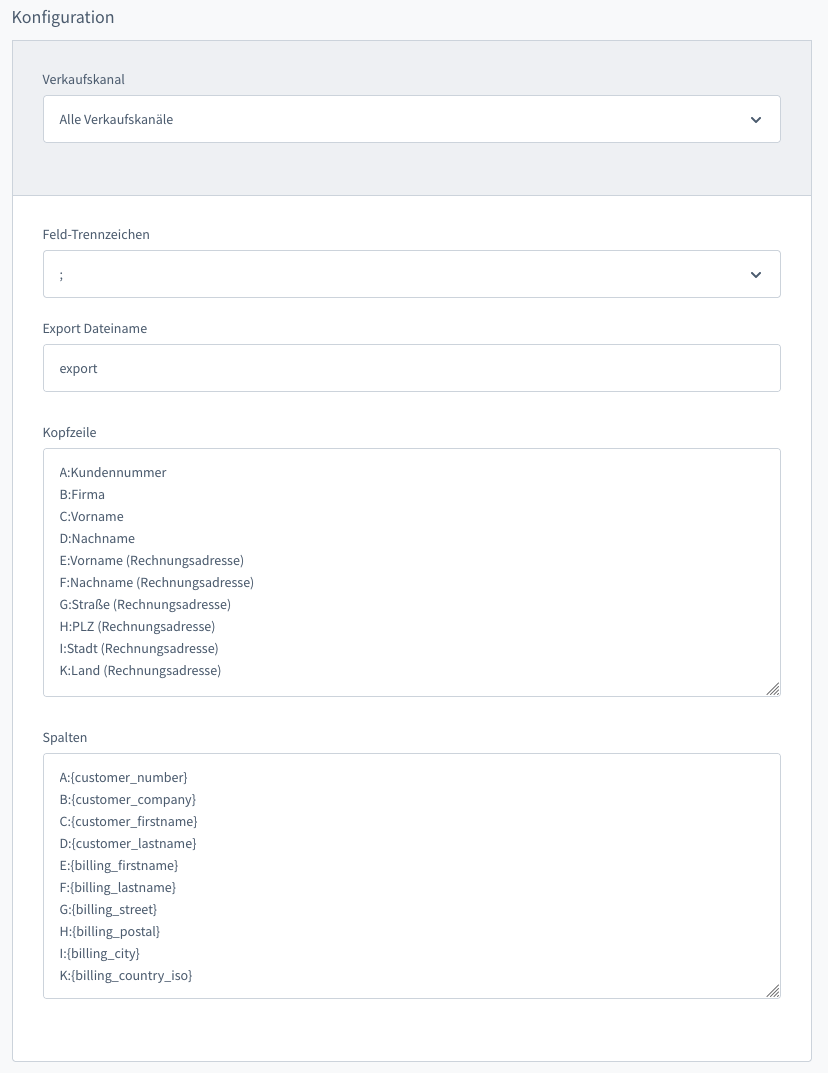
Task: Click the Spalten label
Action: pos(65,737)
